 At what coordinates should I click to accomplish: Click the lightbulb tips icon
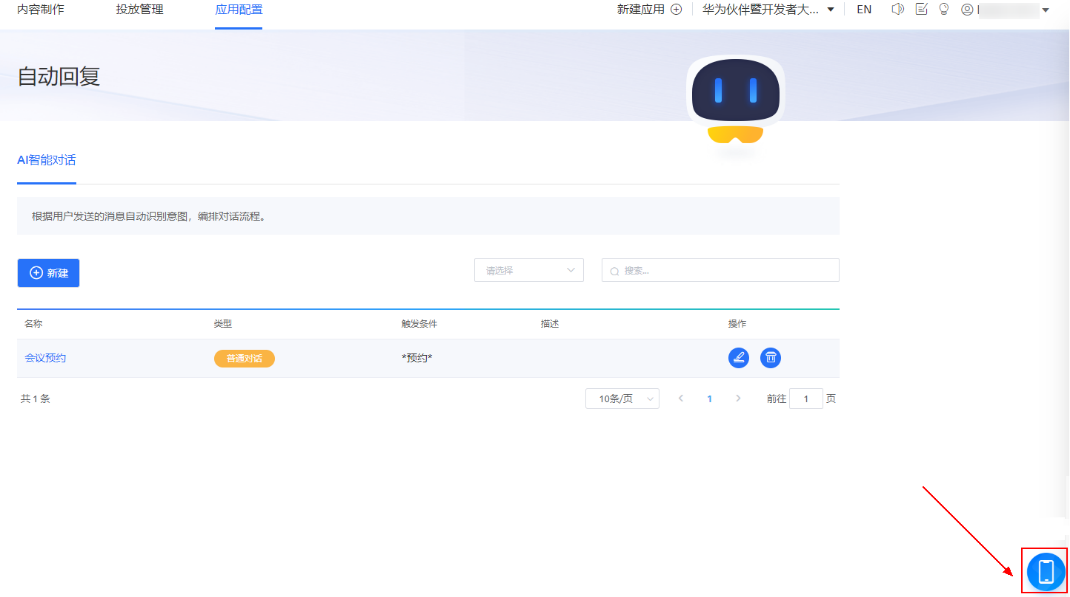[944, 10]
